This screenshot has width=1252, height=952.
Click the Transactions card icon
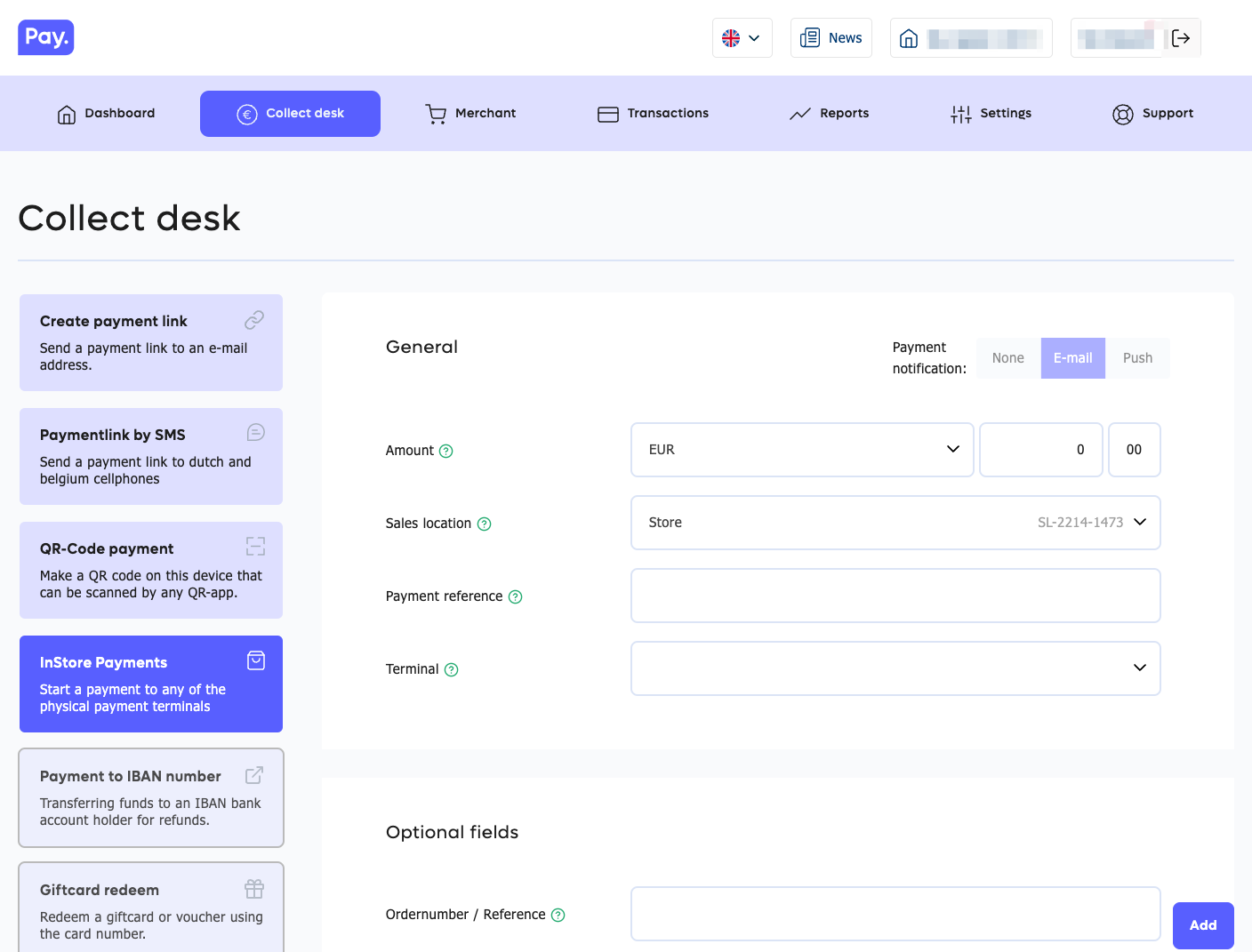coord(608,114)
